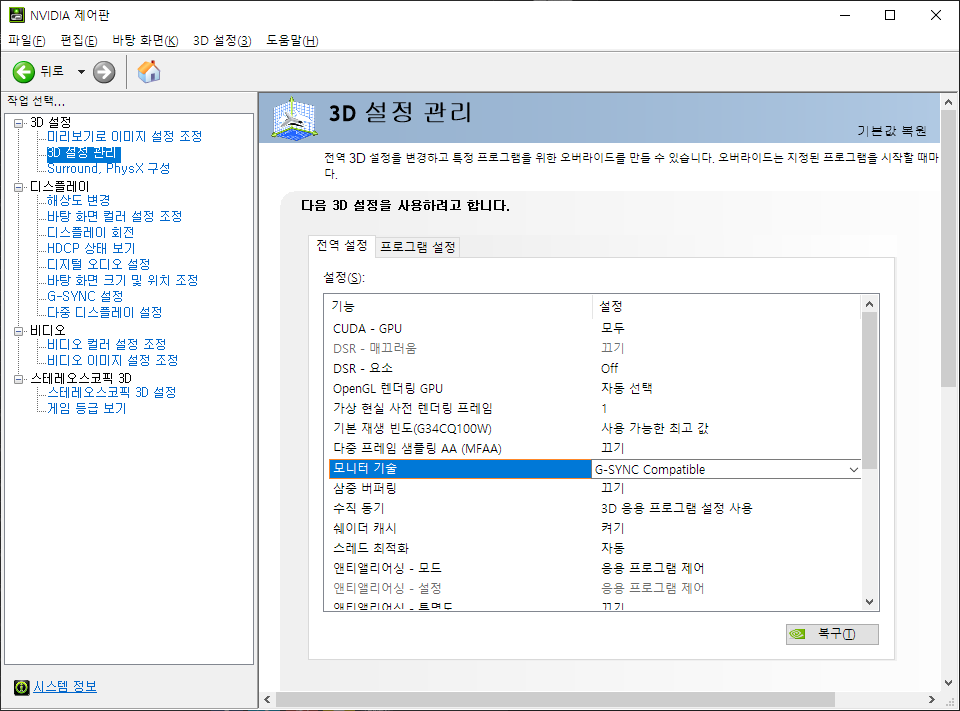Go to Home via house icon
This screenshot has width=960, height=711.
tap(149, 72)
